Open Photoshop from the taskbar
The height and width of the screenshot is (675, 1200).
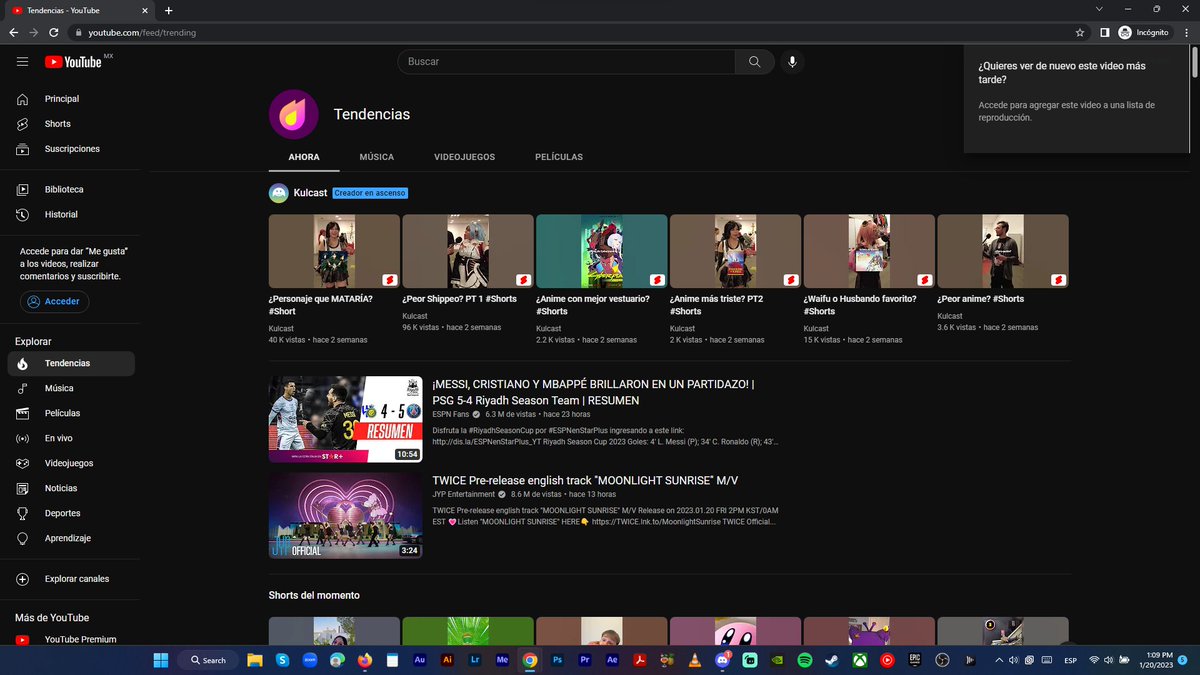point(557,660)
